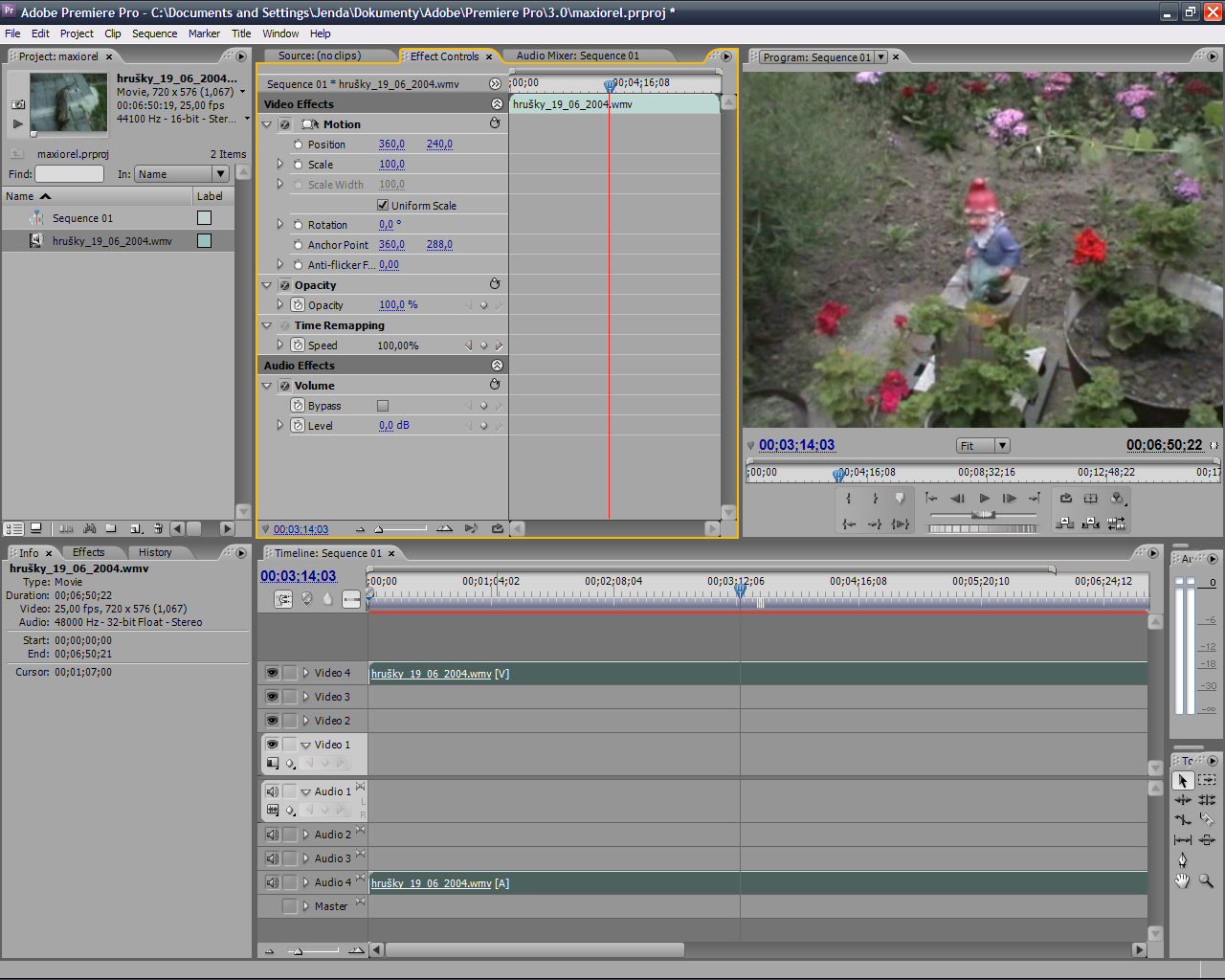This screenshot has height=980, width=1225.
Task: Select the Zoom tool in the Tools panel
Action: 1204,880
